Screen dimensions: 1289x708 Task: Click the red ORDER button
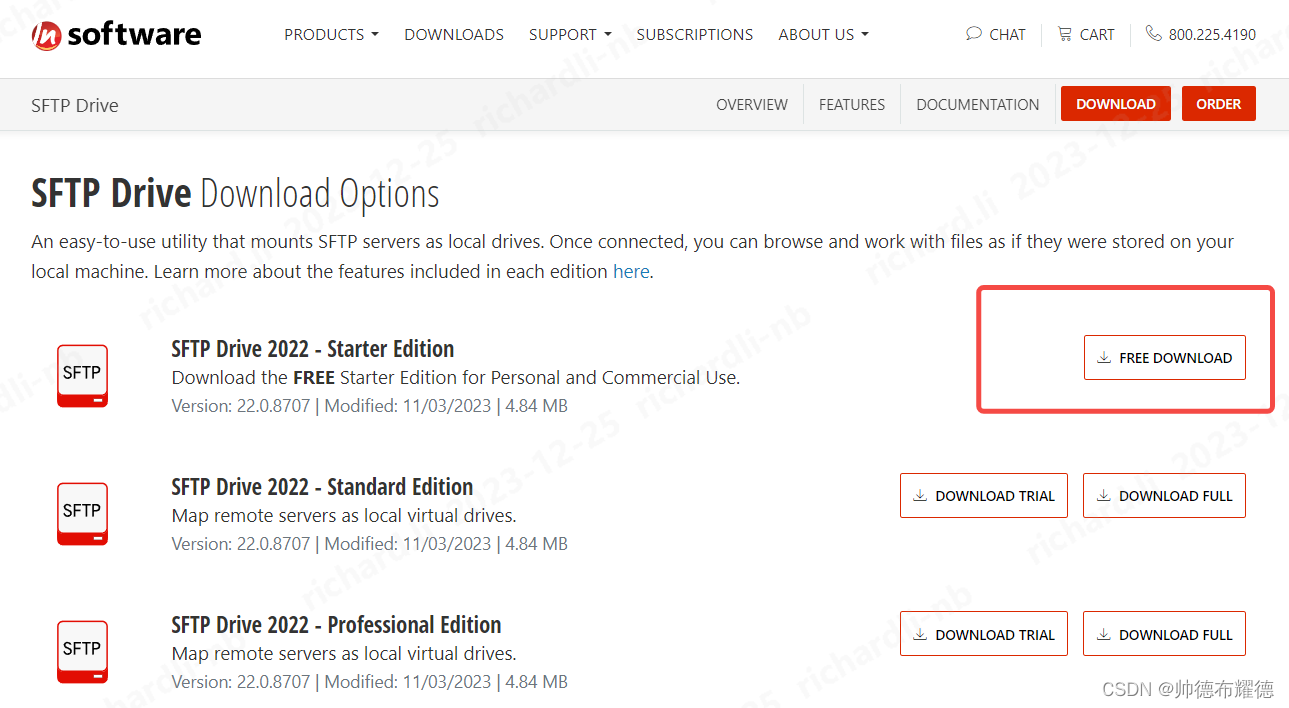tap(1218, 103)
